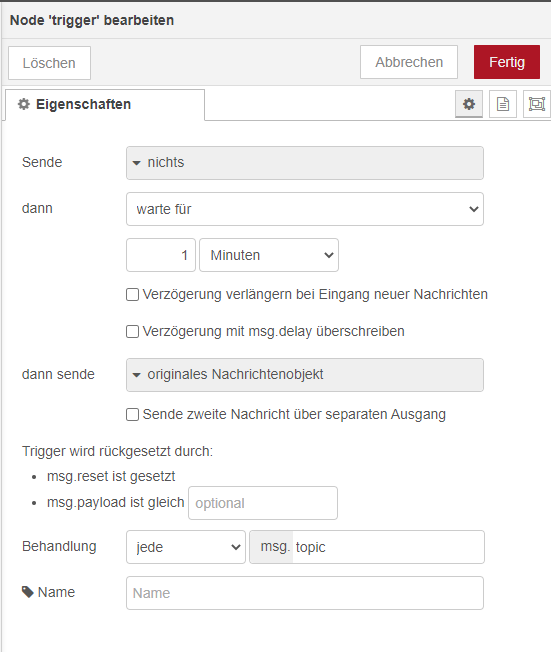Screen dimensions: 551x652
Task: Click the tag icon beside Name
Action: (27, 592)
